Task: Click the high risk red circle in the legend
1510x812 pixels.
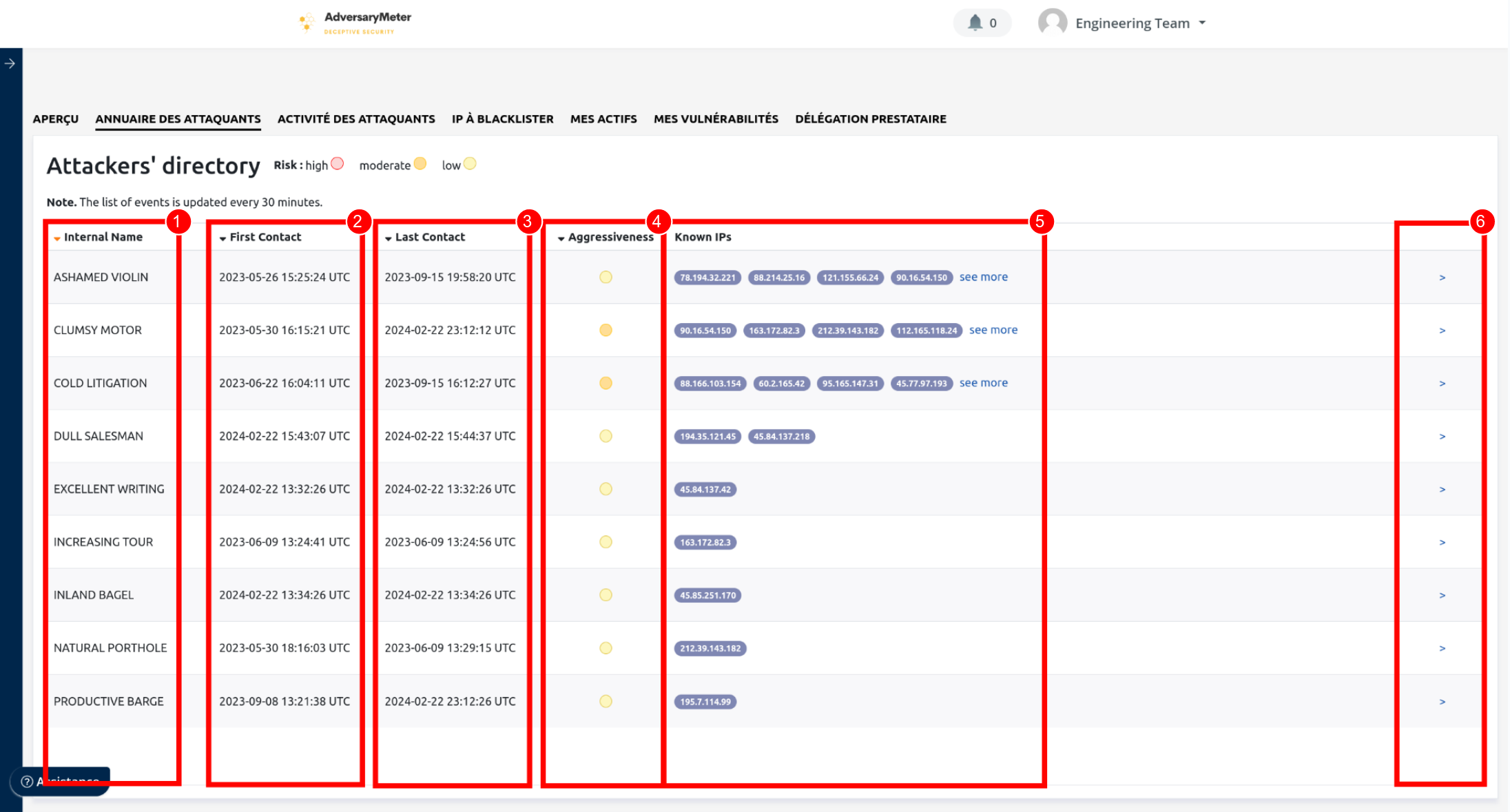Action: (x=338, y=164)
